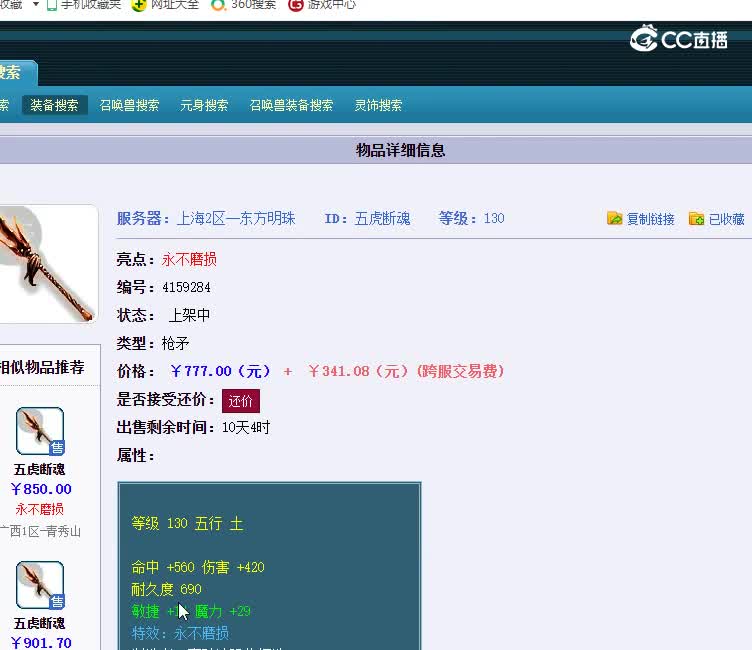Click the red 永不磨损 under ￥850.00
Image resolution: width=752 pixels, height=650 pixels.
(39, 509)
